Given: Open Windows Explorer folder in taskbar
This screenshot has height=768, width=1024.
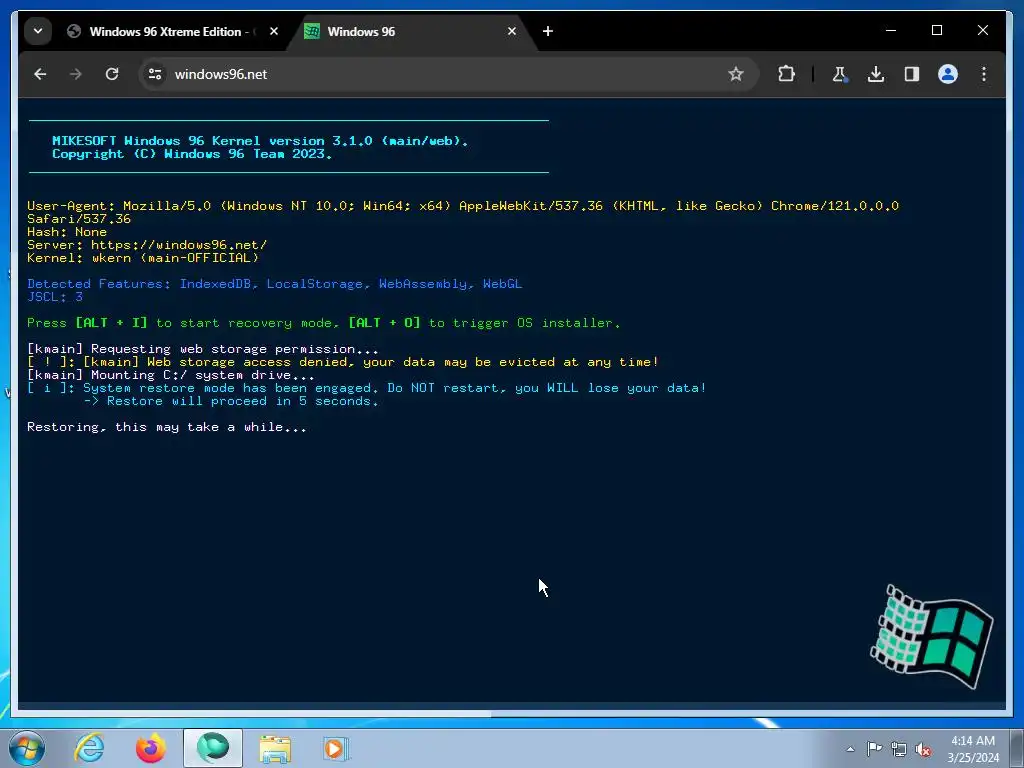Looking at the screenshot, I should [x=275, y=748].
